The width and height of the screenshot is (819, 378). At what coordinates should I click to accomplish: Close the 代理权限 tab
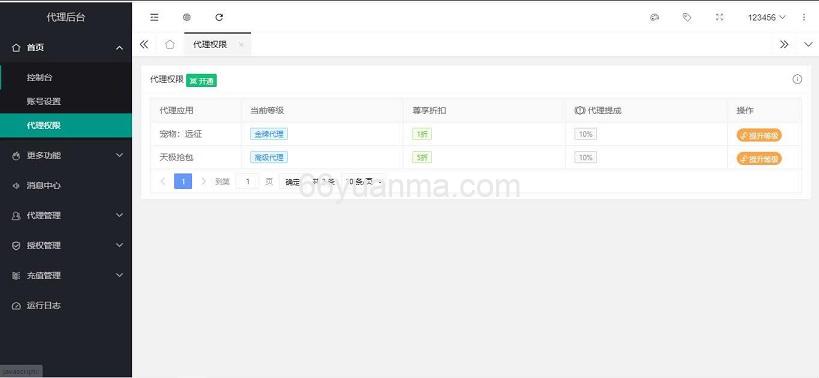click(x=241, y=45)
